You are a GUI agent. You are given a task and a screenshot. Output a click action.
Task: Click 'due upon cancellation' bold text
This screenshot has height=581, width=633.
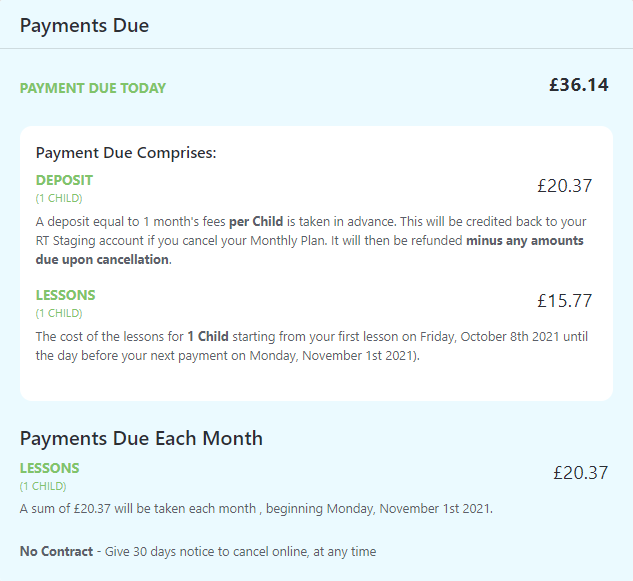[102, 260]
